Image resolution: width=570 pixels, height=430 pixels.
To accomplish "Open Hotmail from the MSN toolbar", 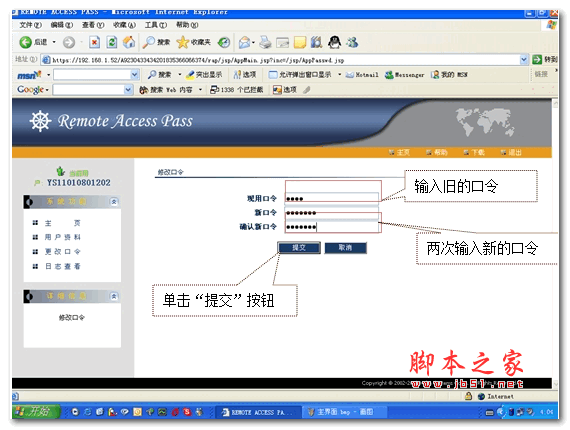I will click(362, 75).
